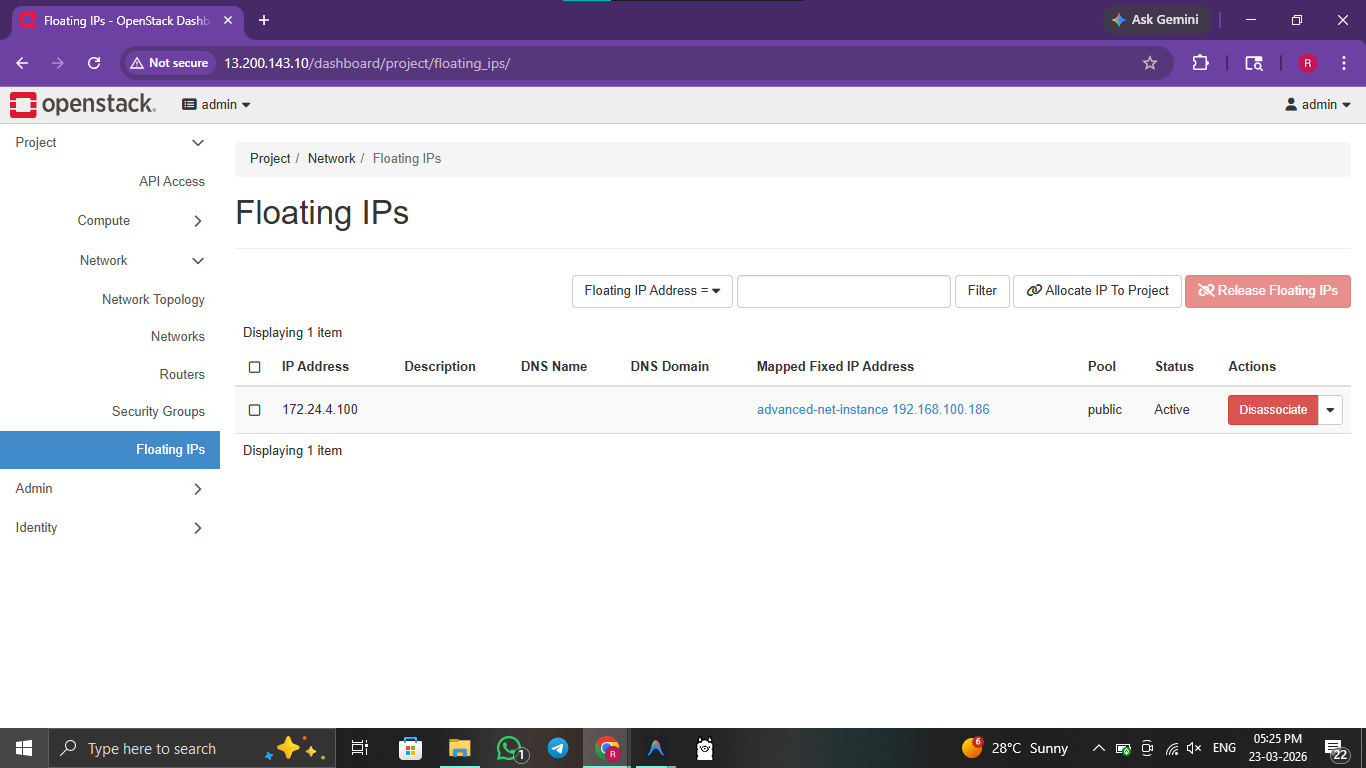Click the Not secure site info badge
Image resolution: width=1366 pixels, height=768 pixels.
(169, 63)
